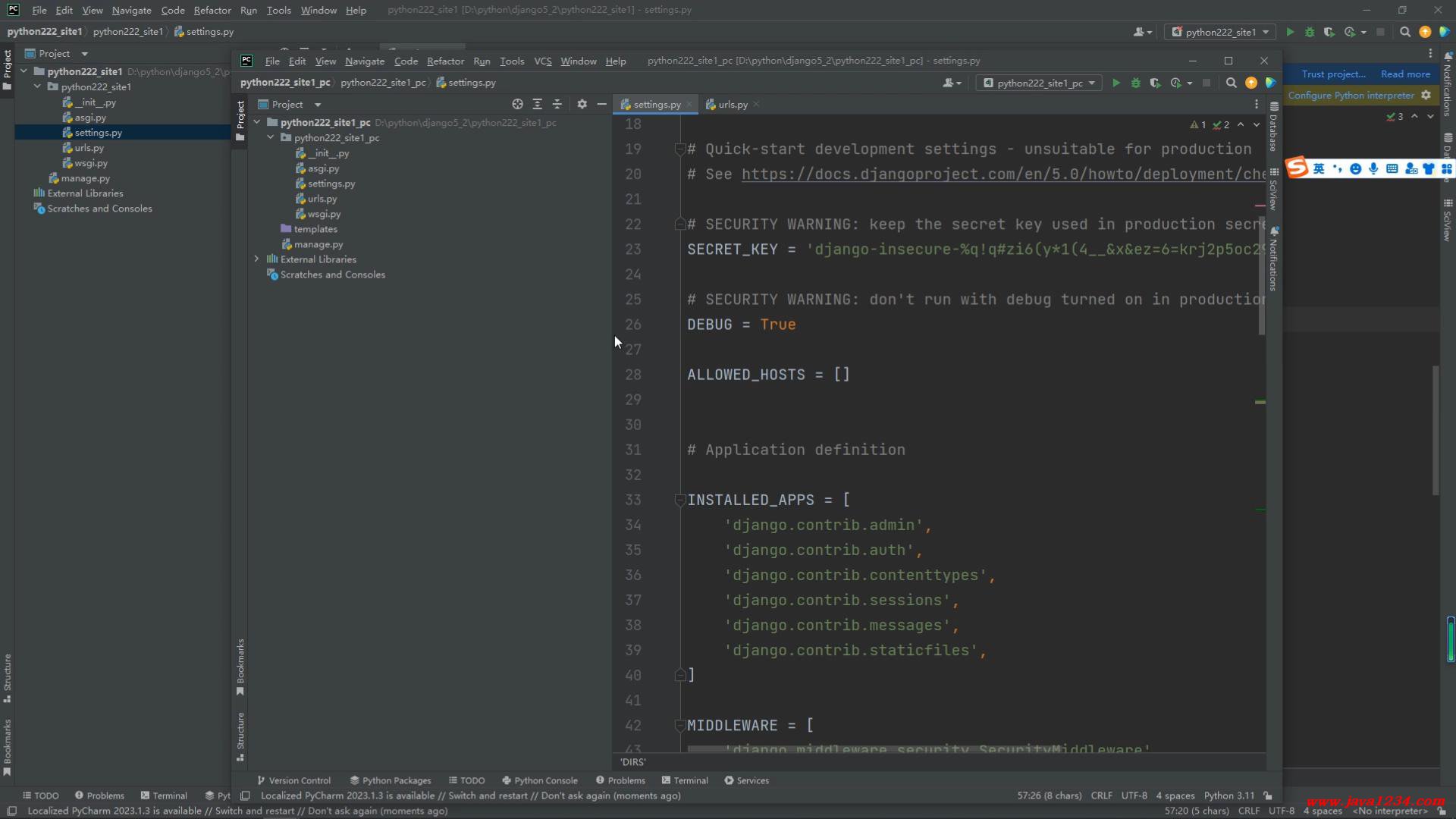
Task: Click Configure Python interpreter link
Action: 1351,95
